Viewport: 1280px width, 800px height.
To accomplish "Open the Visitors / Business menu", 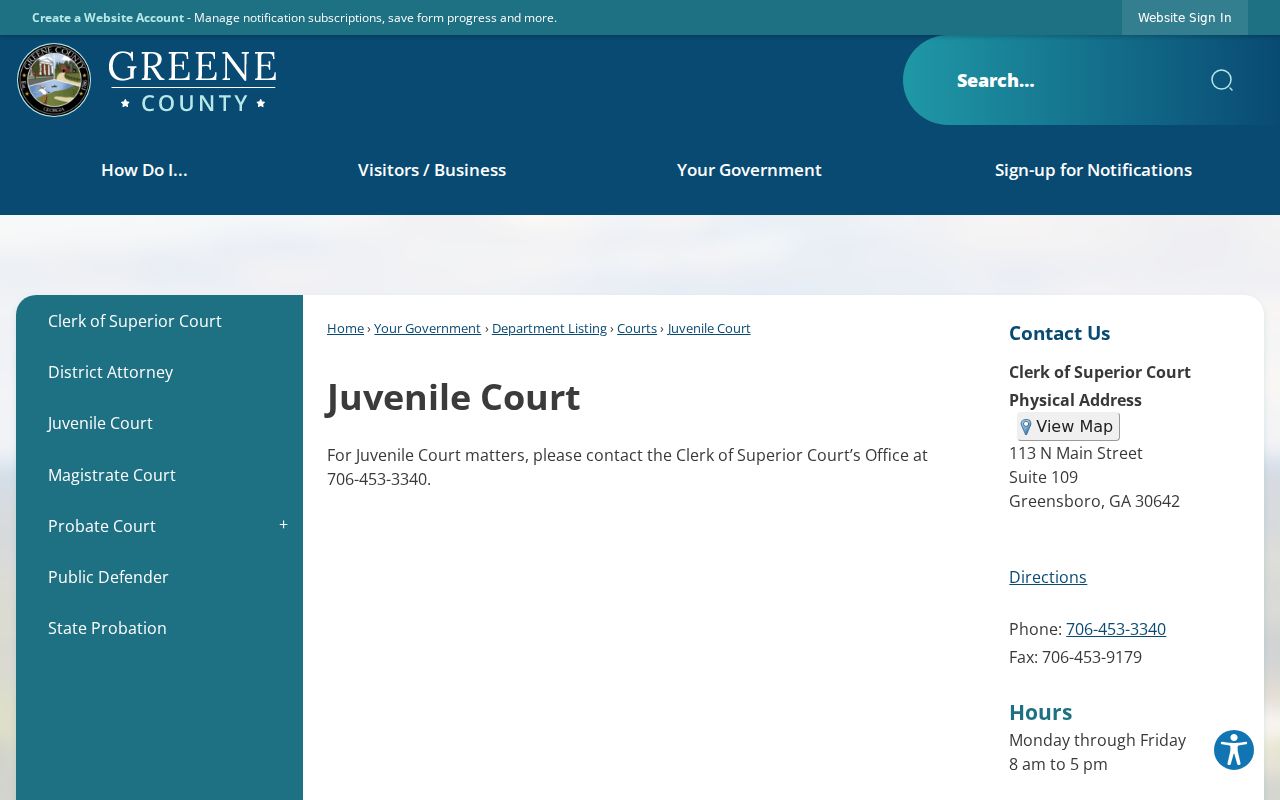I will (x=432, y=170).
